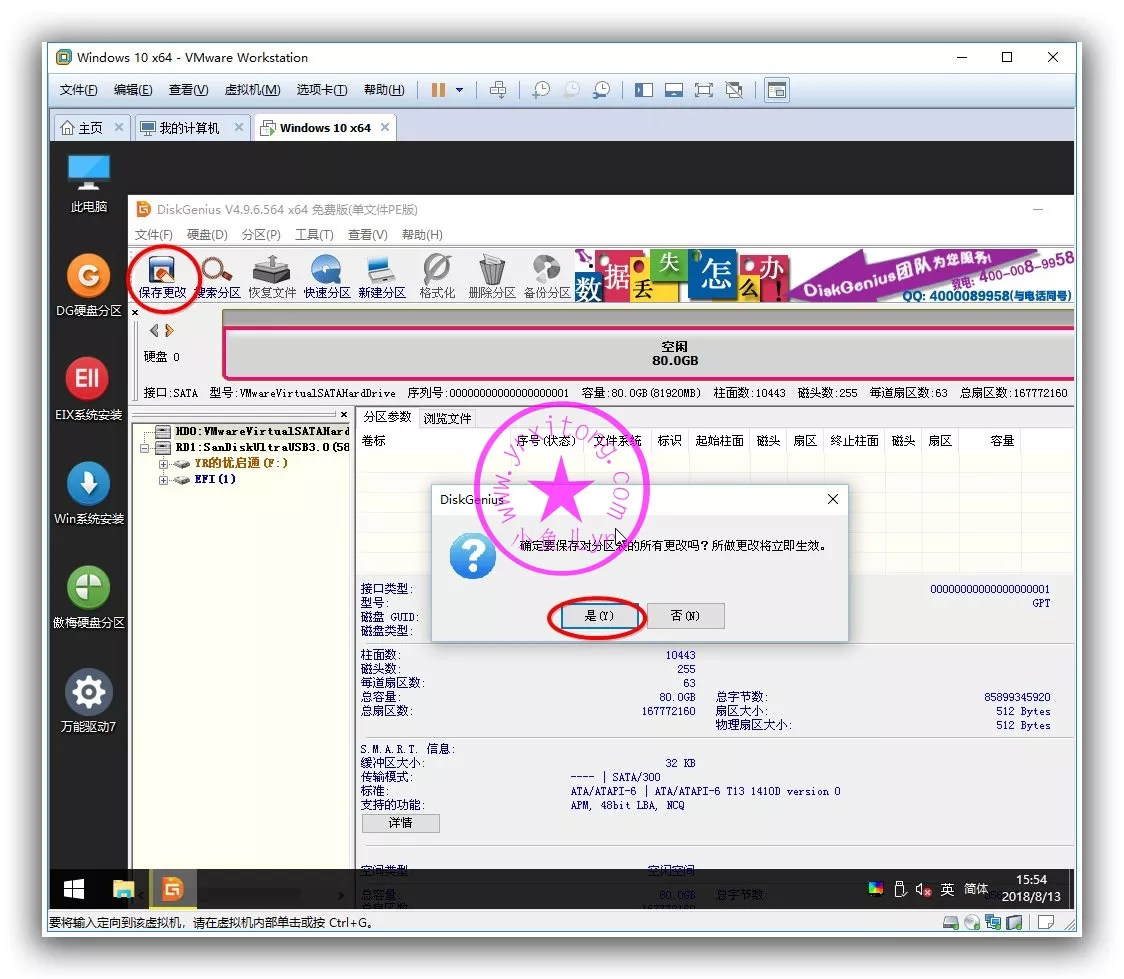Viewport: 1124px width, 979px height.
Task: Click the muted volume tray icon
Action: point(923,889)
